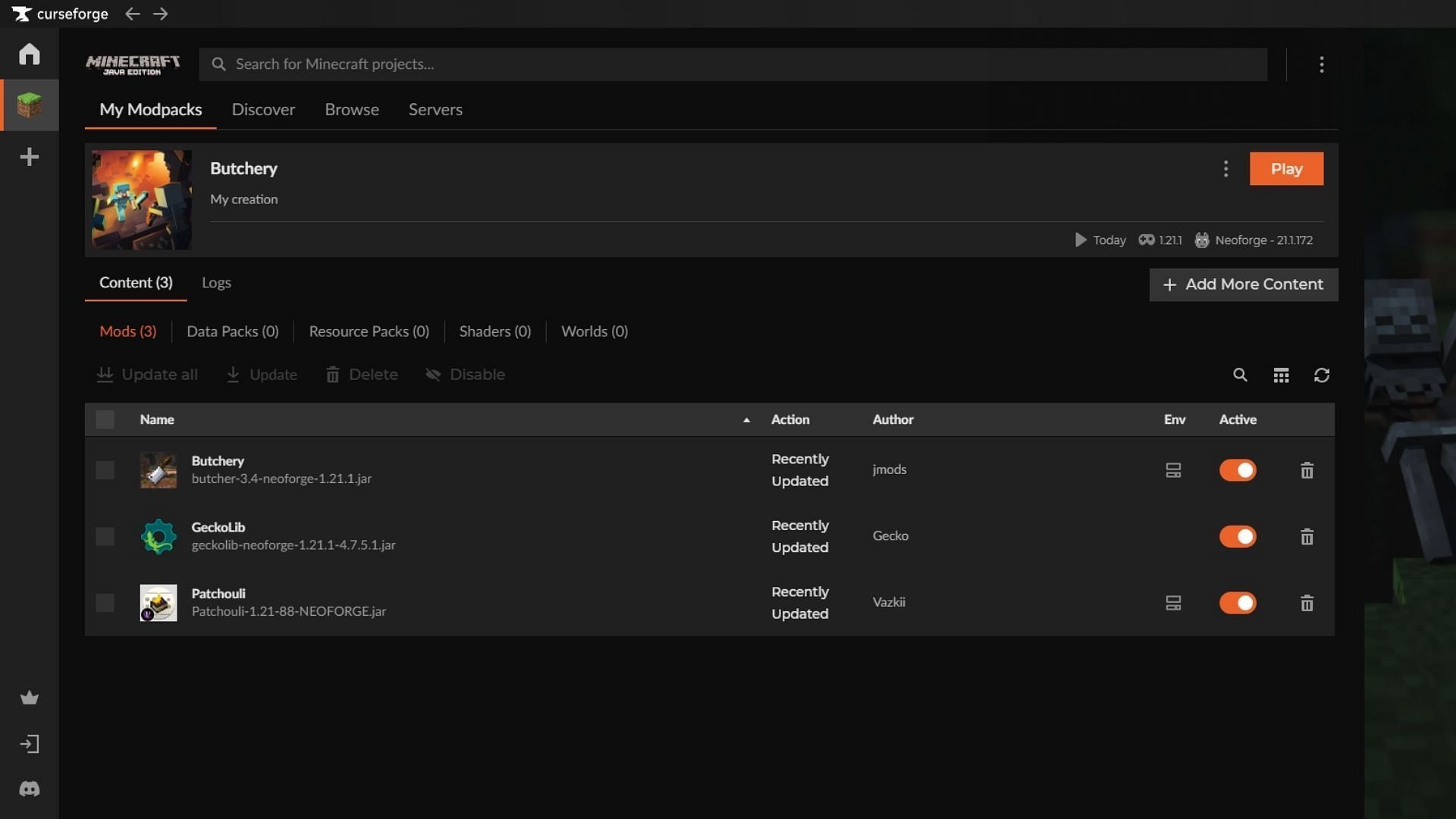Open the top-right vertical dots menu

(x=1321, y=64)
